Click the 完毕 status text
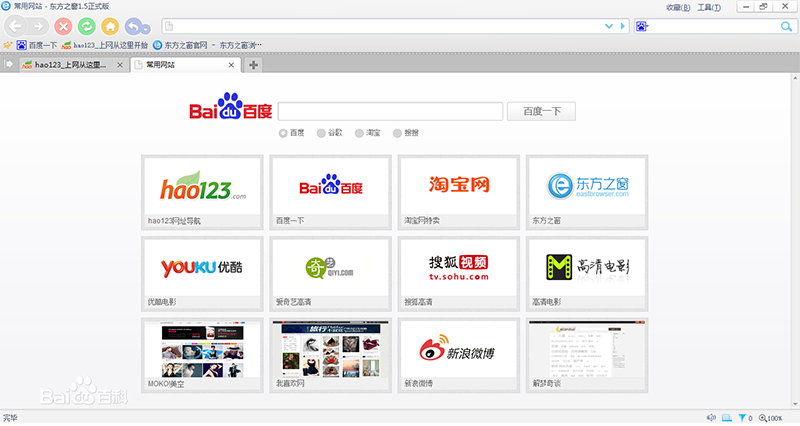800x426 pixels. [10, 418]
